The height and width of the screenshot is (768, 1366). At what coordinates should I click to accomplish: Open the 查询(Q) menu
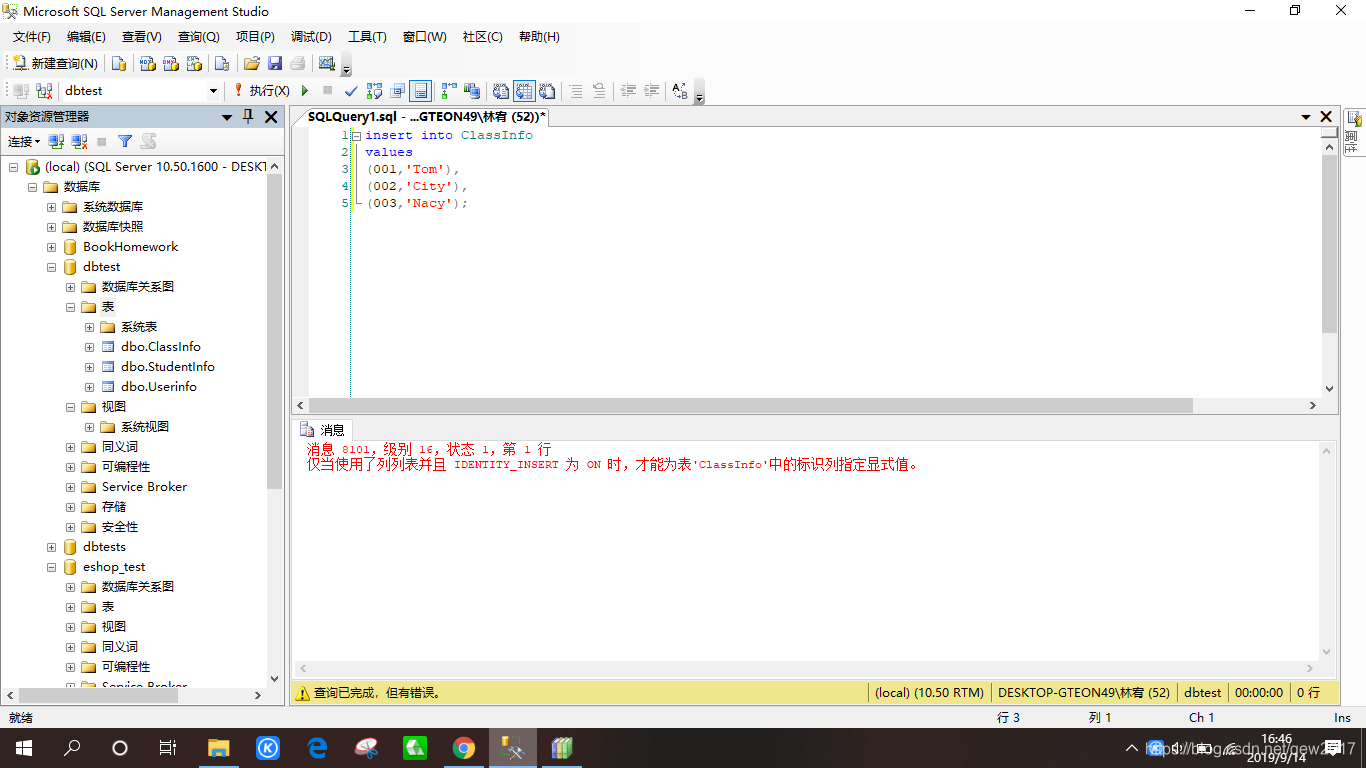199,37
